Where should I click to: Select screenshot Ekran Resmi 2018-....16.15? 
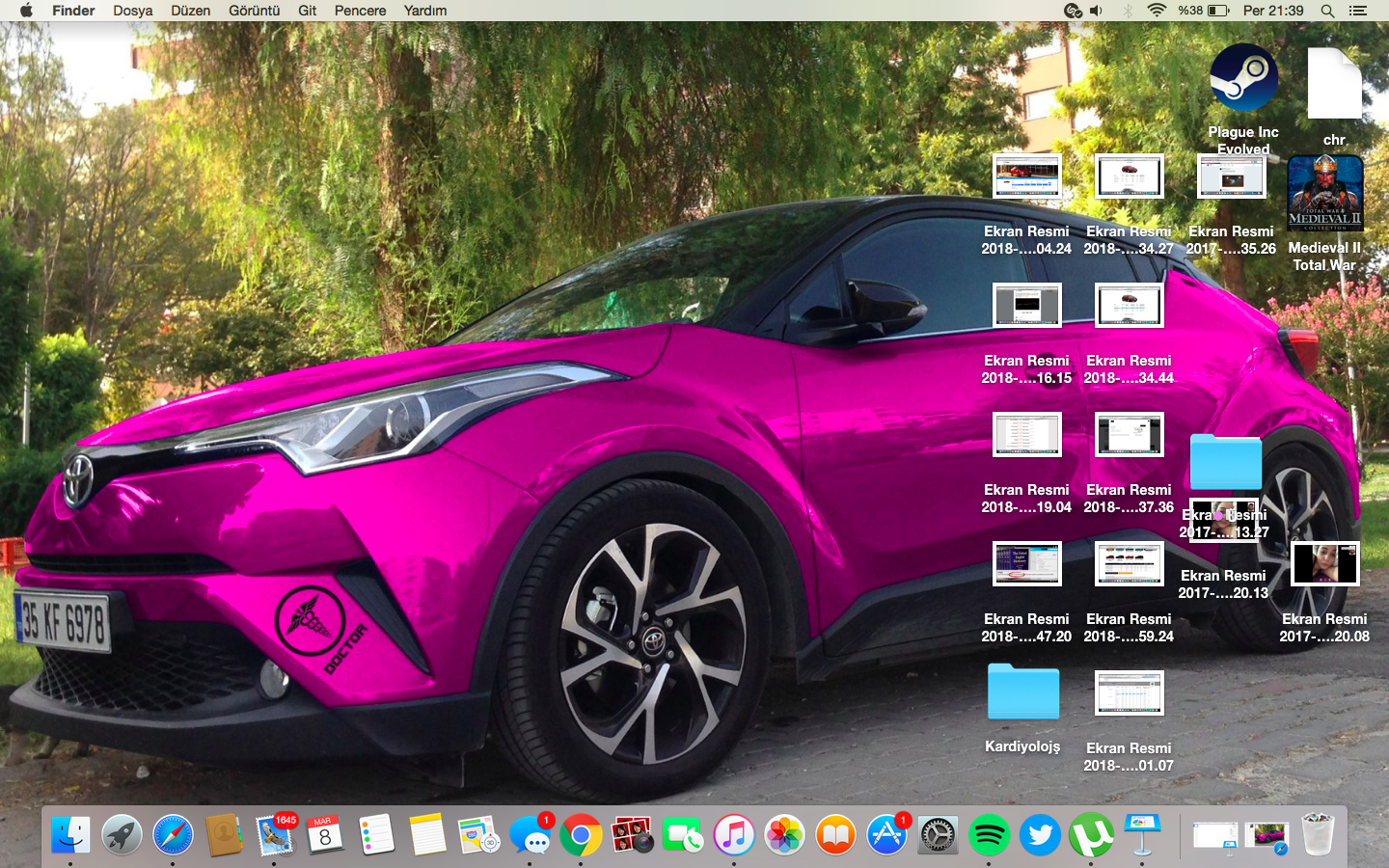[x=1027, y=306]
